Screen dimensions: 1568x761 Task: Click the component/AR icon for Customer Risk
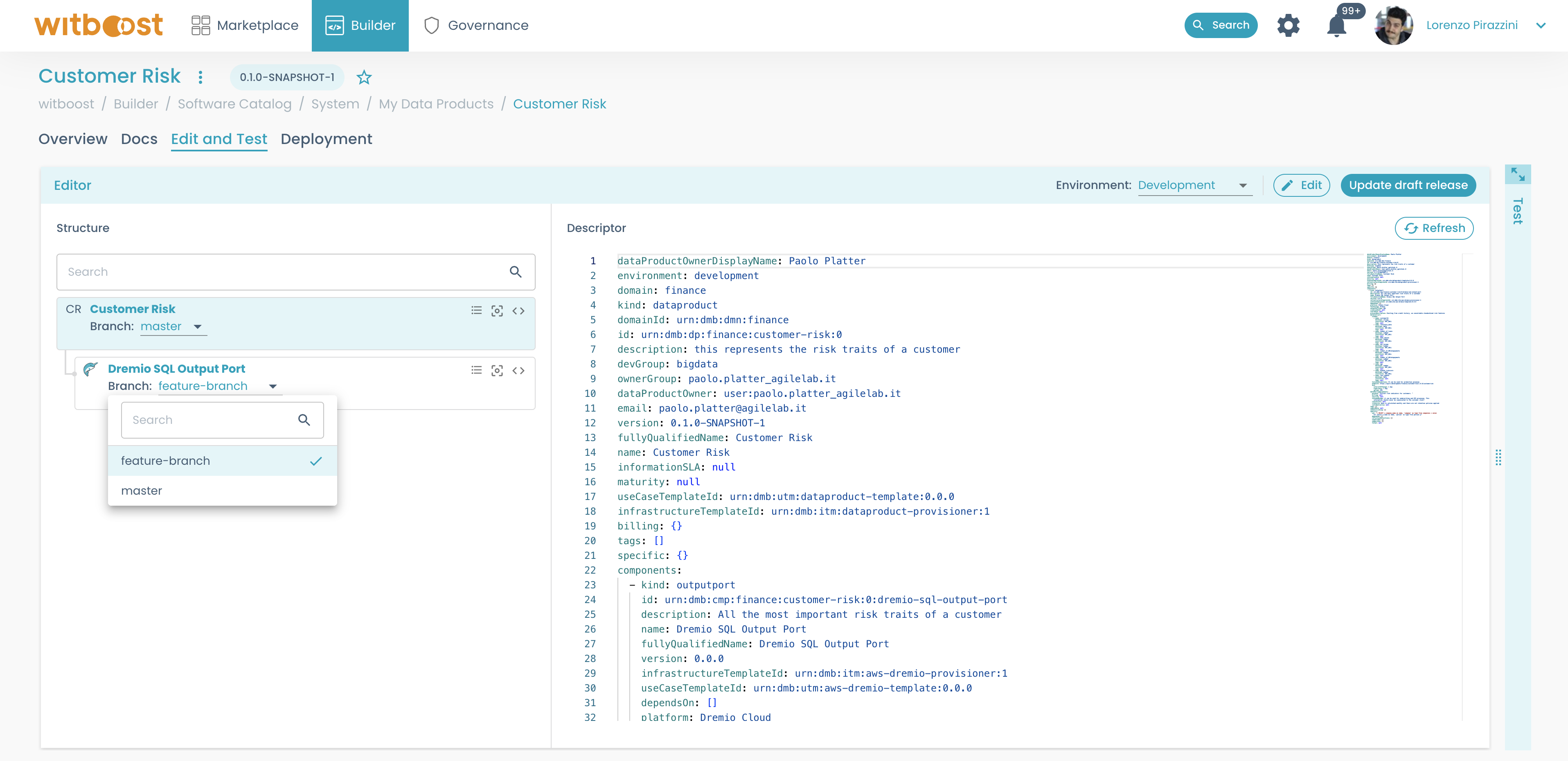click(498, 311)
